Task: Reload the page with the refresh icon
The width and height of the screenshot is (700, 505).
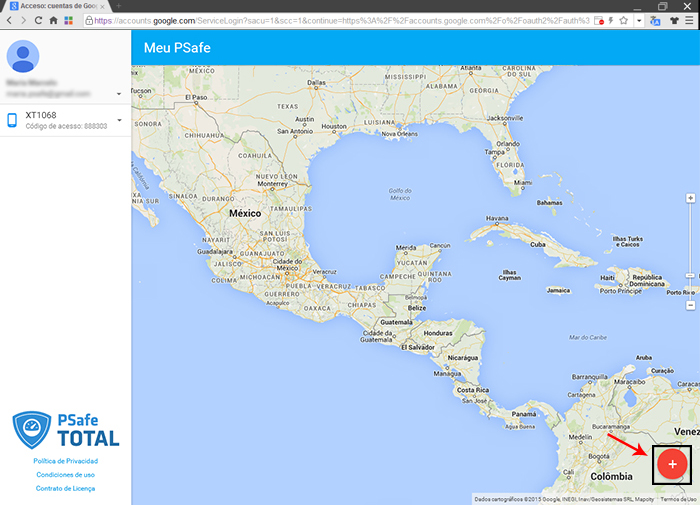Action: (x=38, y=20)
